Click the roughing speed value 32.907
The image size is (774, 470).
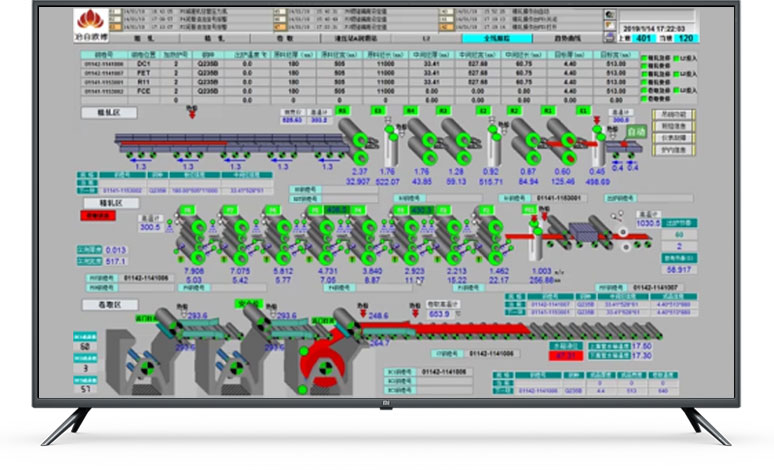358,182
